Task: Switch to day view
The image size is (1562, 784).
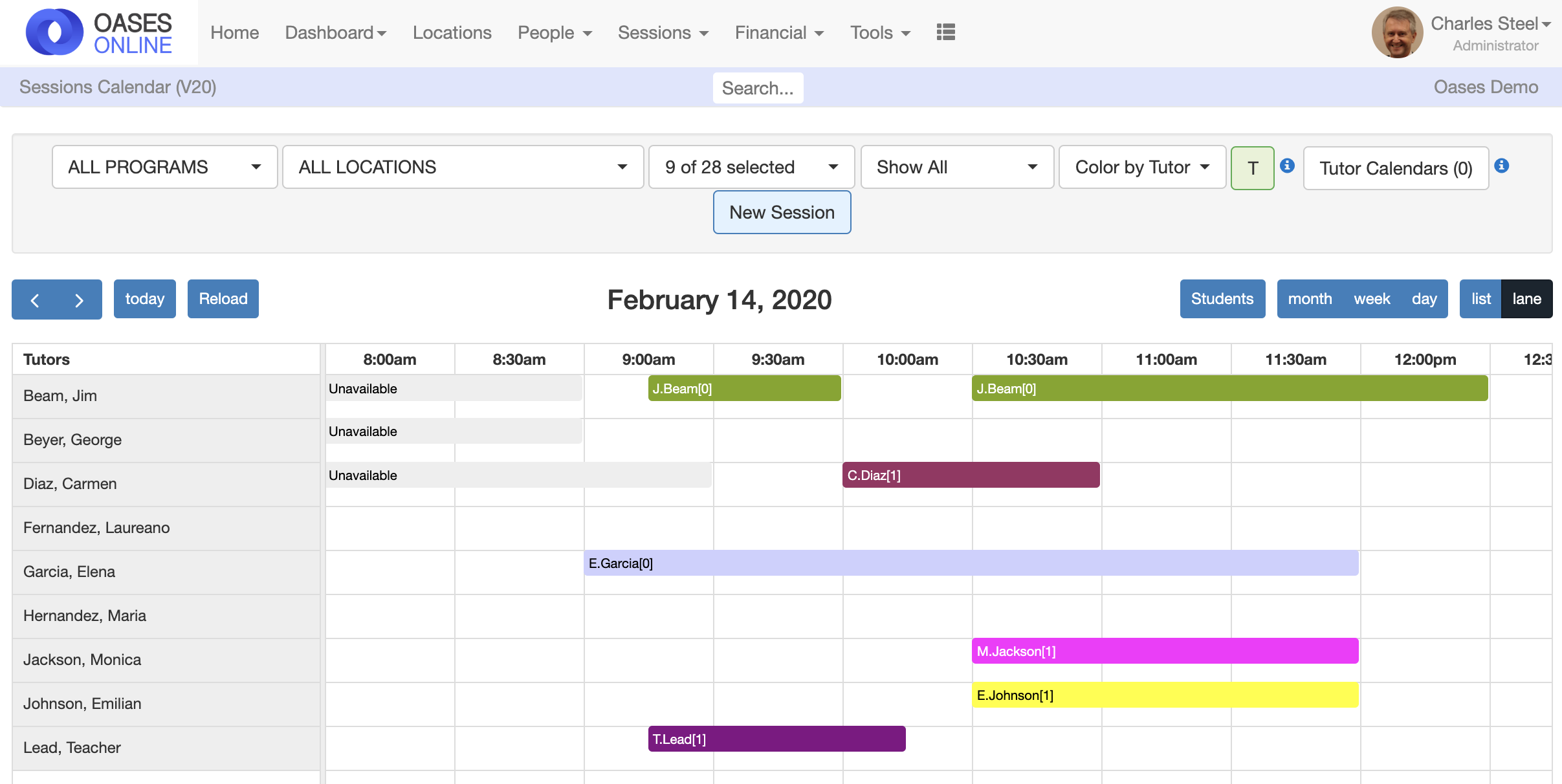Action: (1424, 299)
